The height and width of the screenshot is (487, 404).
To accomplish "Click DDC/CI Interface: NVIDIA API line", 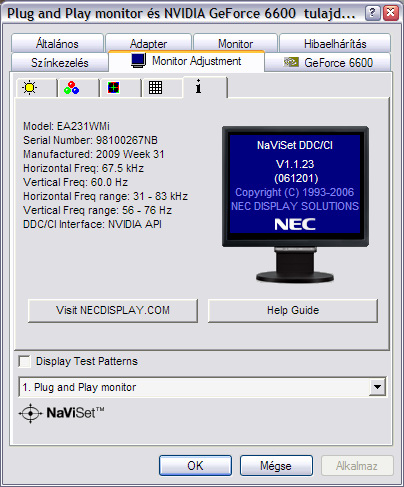I will tap(92, 224).
